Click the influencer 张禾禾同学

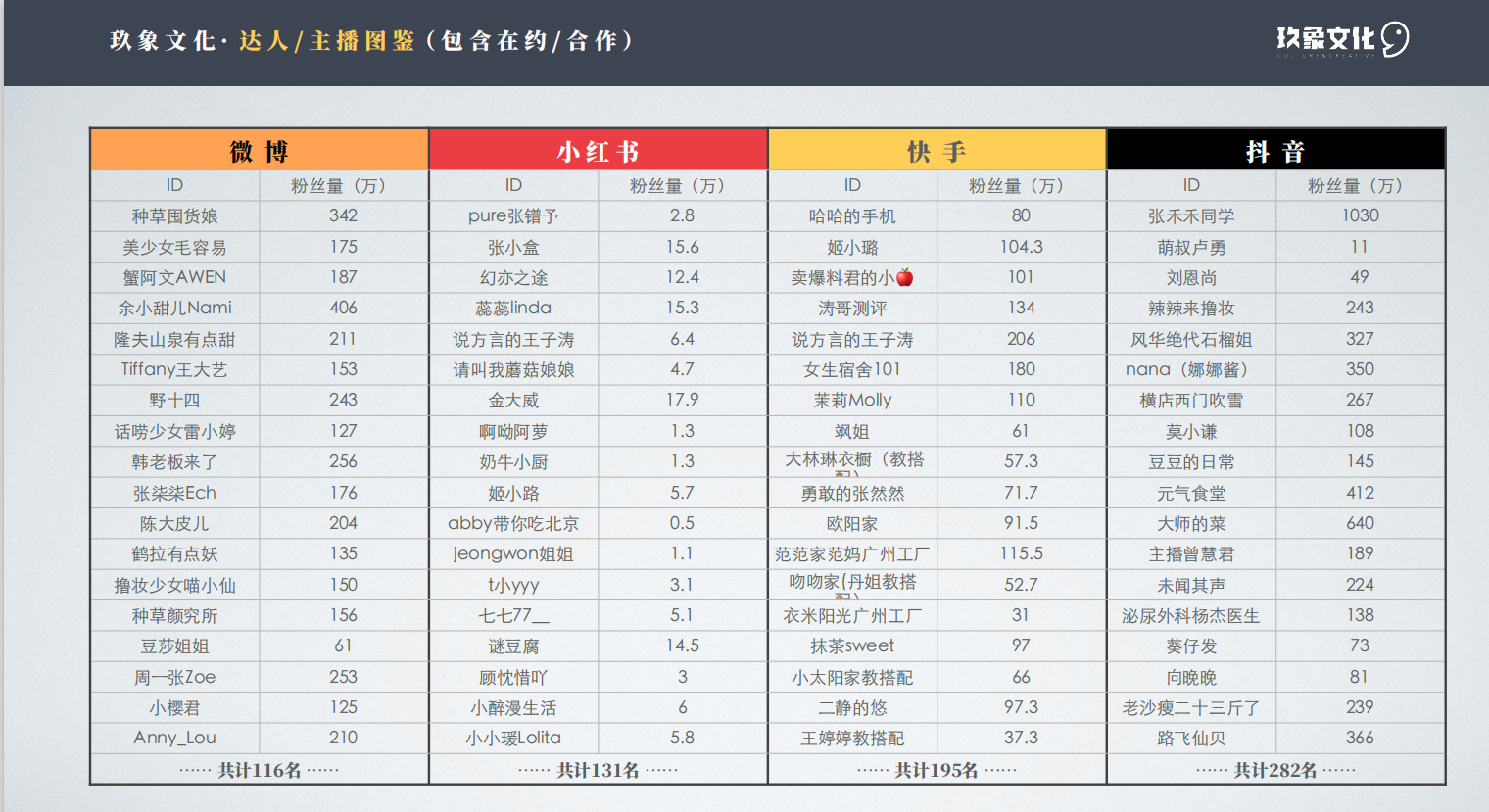(1190, 215)
